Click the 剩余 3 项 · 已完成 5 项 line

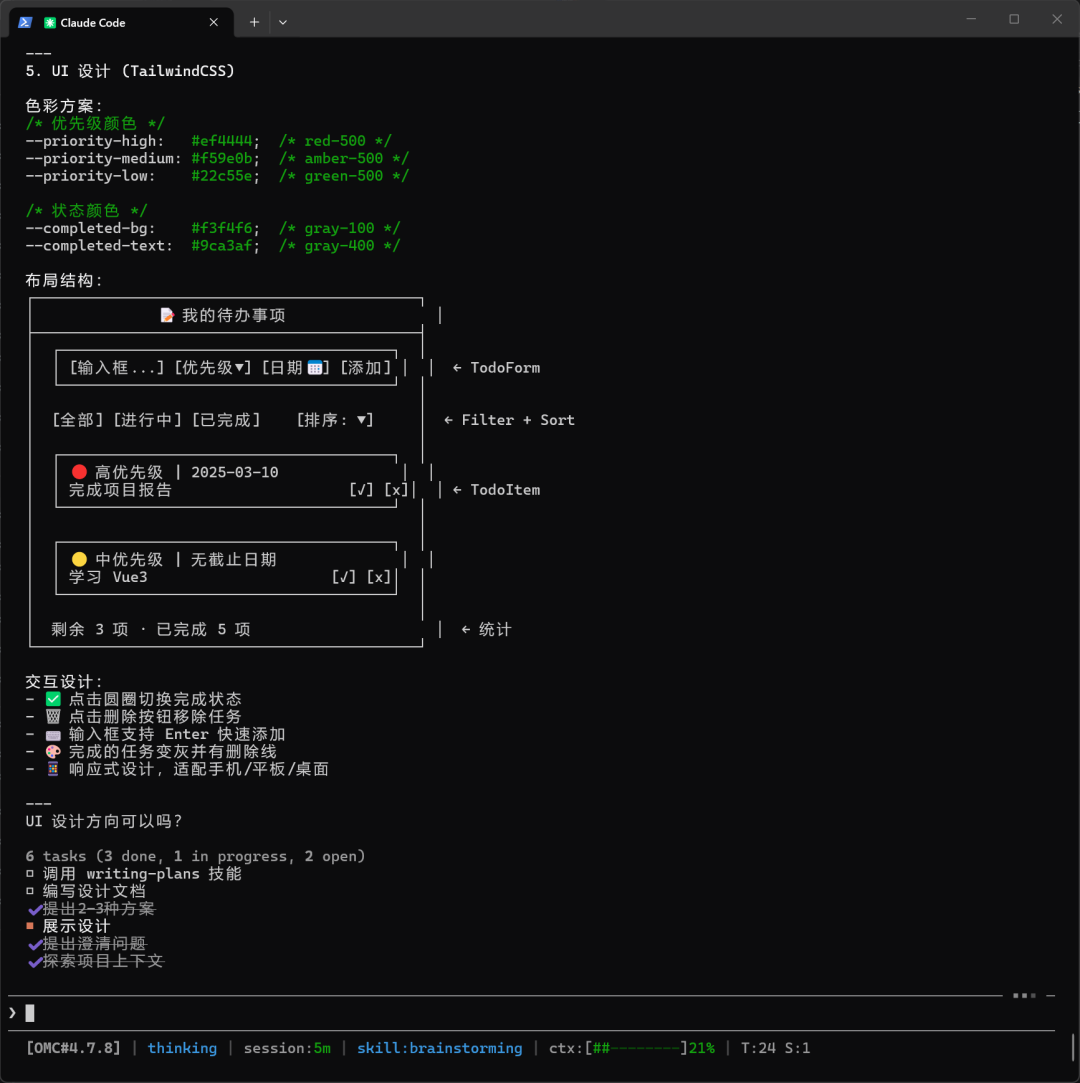tap(151, 629)
